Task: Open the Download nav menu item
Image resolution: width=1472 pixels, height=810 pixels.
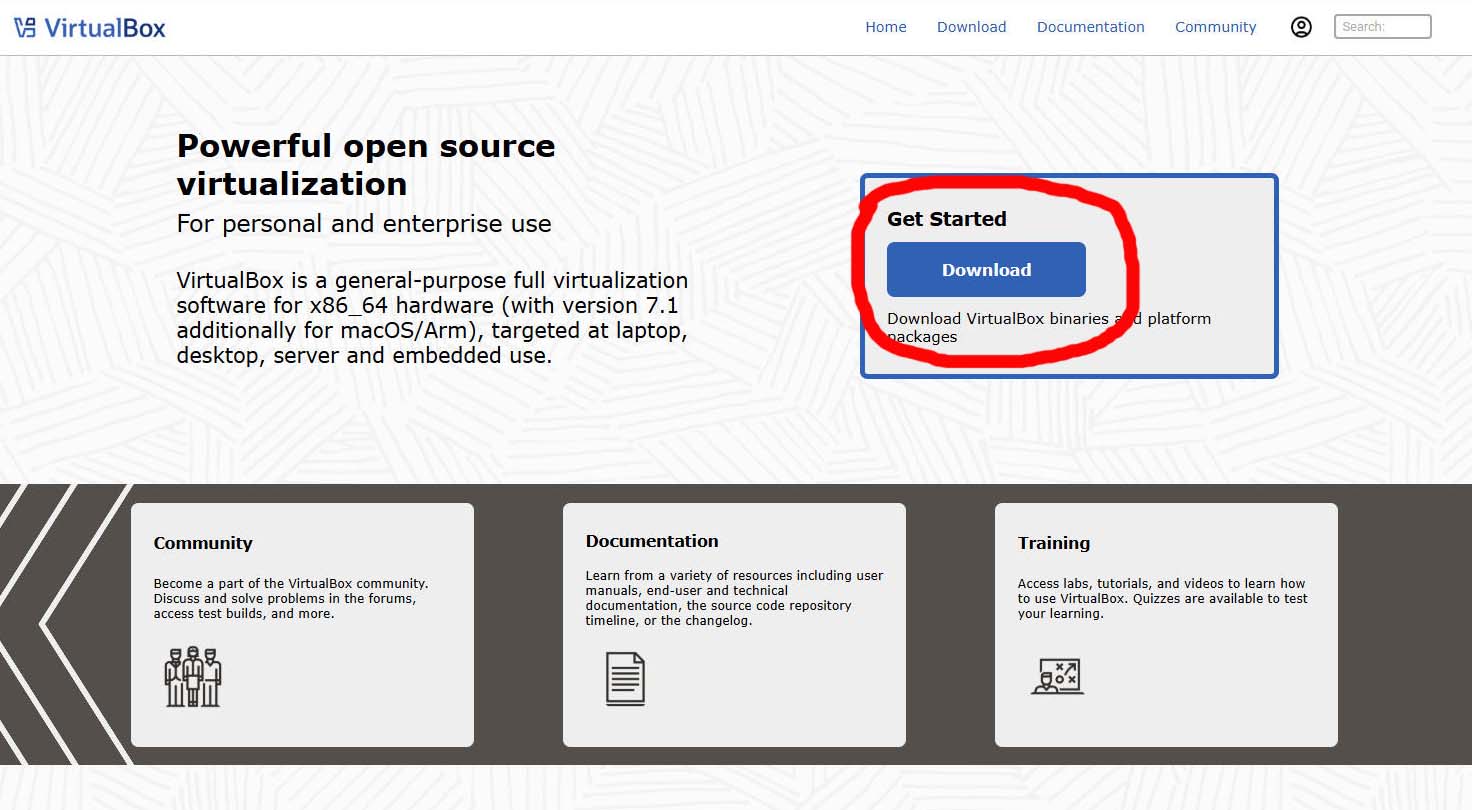Action: pos(971,27)
